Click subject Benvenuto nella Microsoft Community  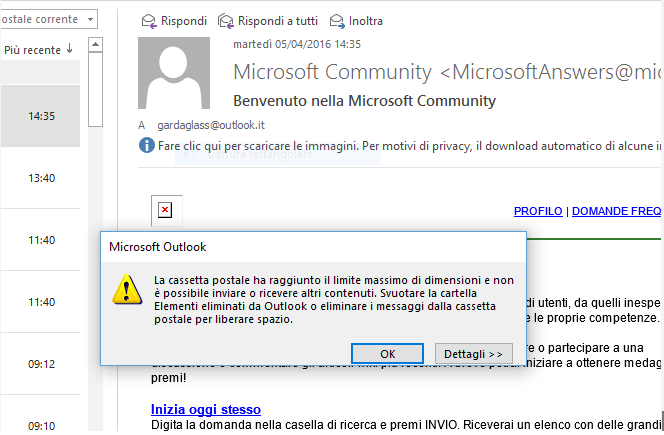click(365, 101)
